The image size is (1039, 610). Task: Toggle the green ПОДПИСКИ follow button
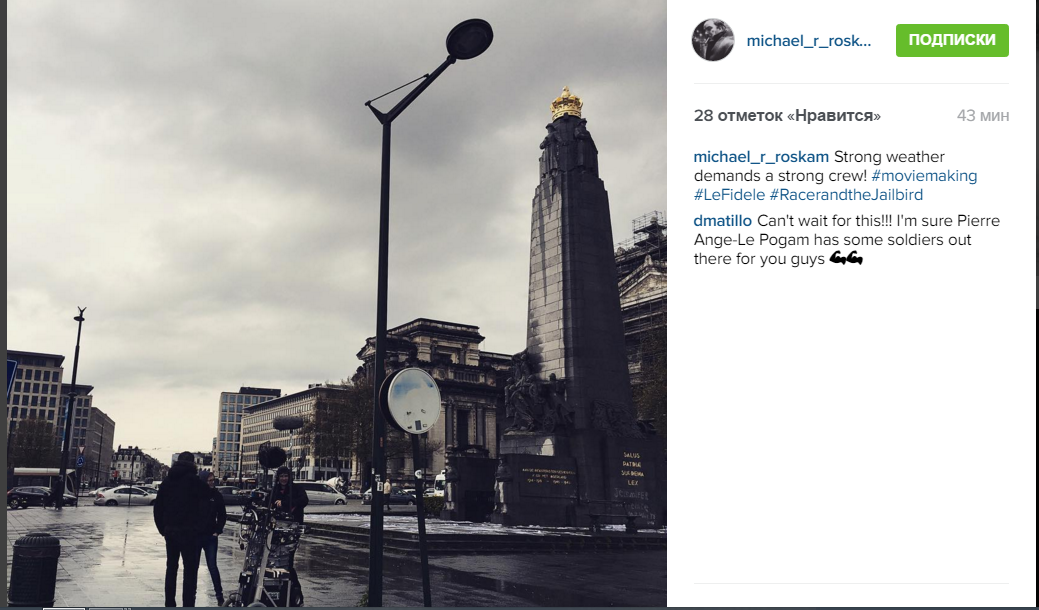pyautogui.click(x=952, y=40)
